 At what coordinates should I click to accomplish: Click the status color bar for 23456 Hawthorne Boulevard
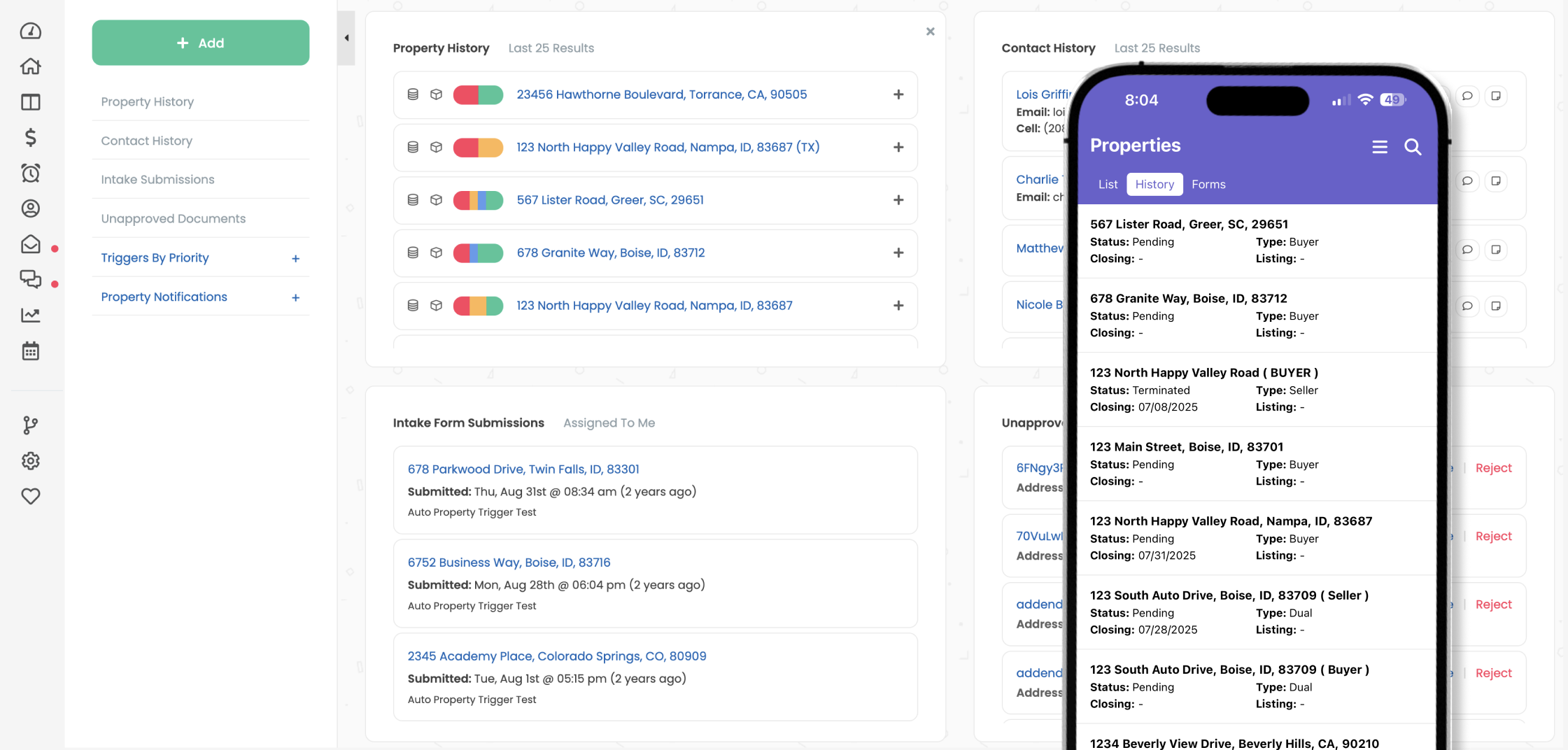(x=478, y=94)
